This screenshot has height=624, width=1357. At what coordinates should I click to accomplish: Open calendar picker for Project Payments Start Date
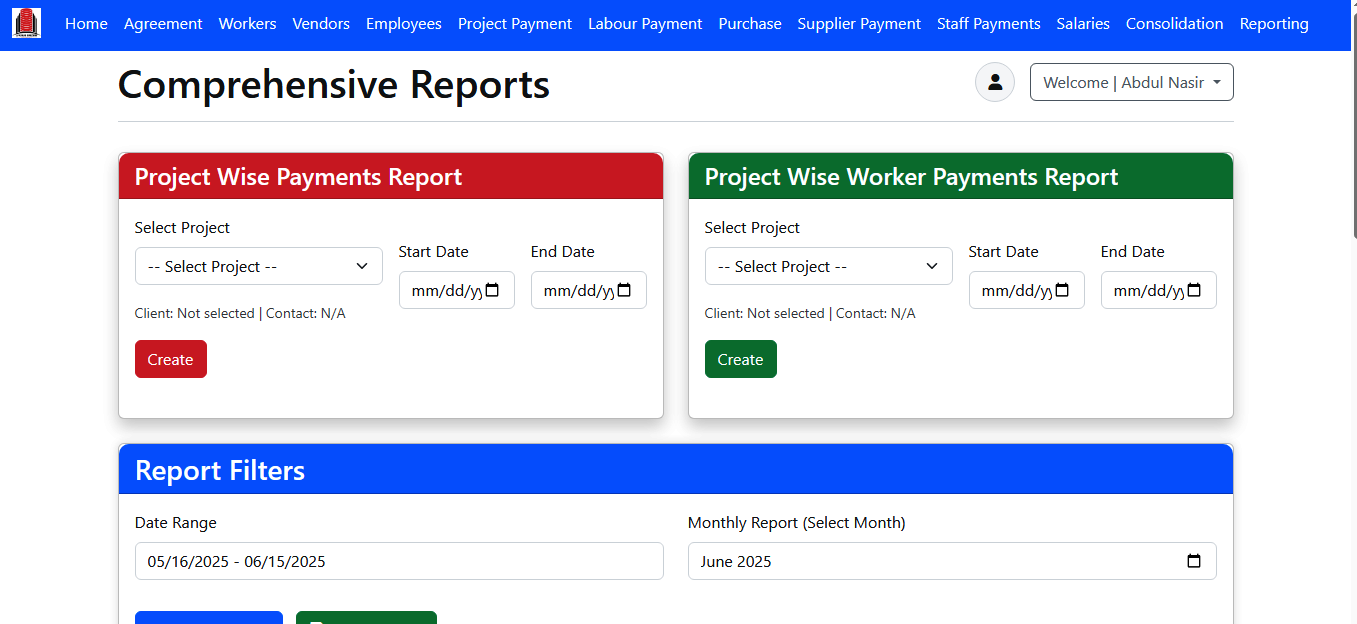pyautogui.click(x=492, y=291)
